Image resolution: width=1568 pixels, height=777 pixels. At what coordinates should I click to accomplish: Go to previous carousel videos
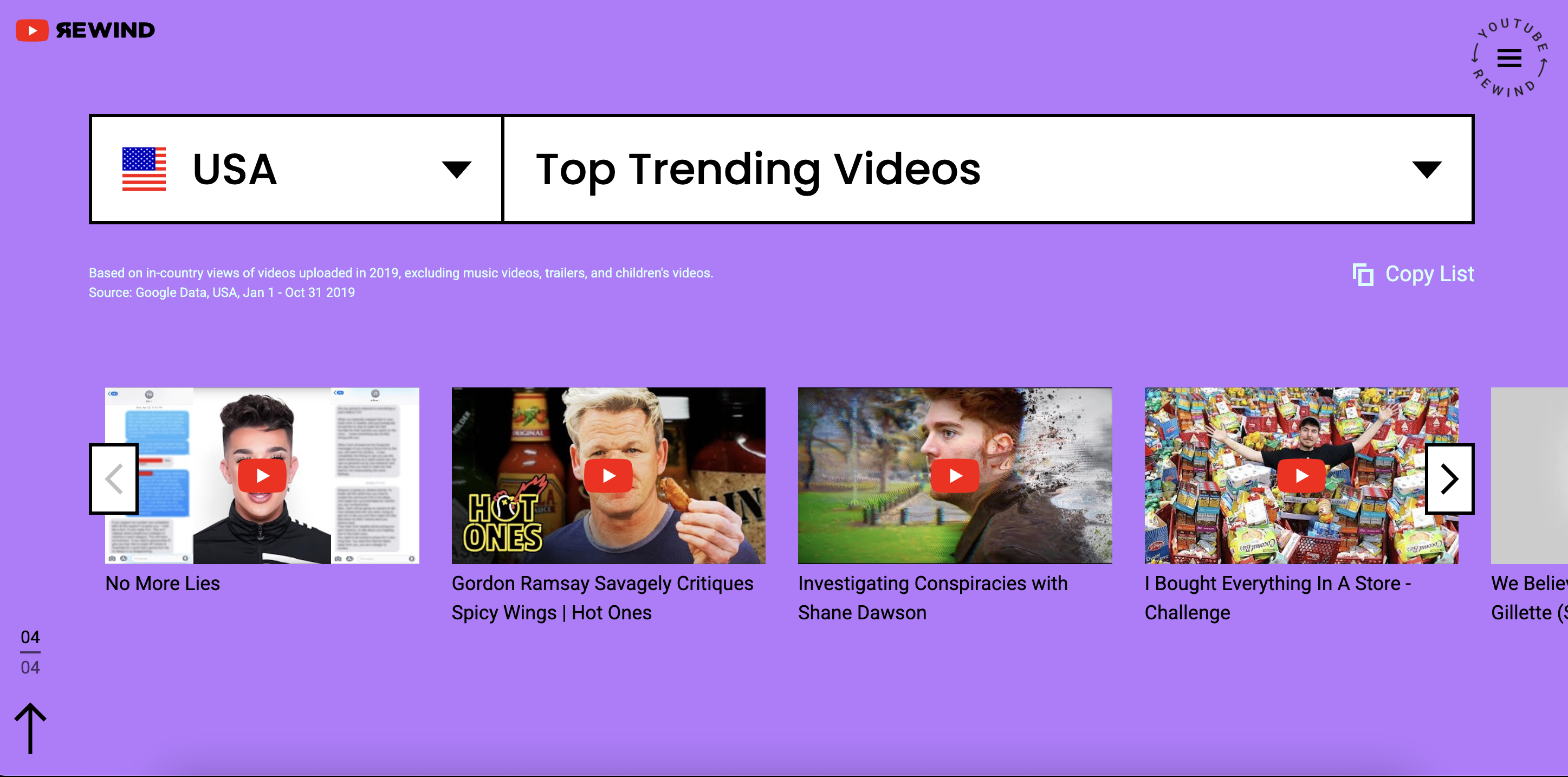114,478
